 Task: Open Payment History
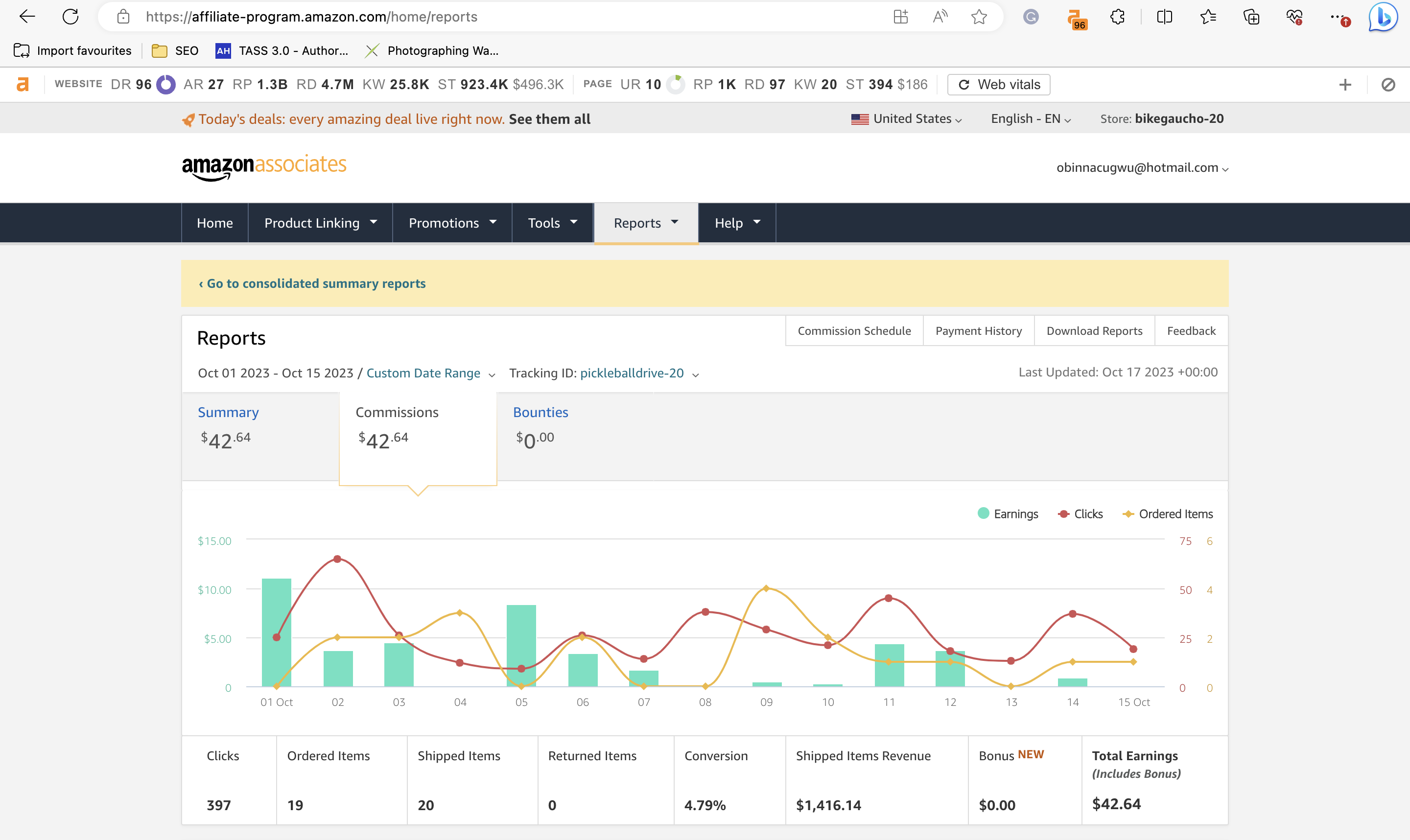click(x=979, y=330)
